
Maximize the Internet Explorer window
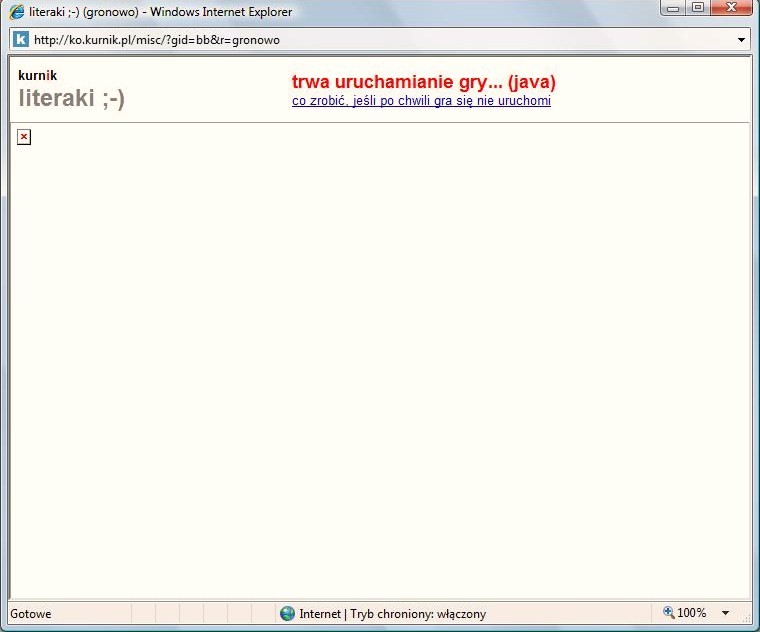pyautogui.click(x=697, y=8)
